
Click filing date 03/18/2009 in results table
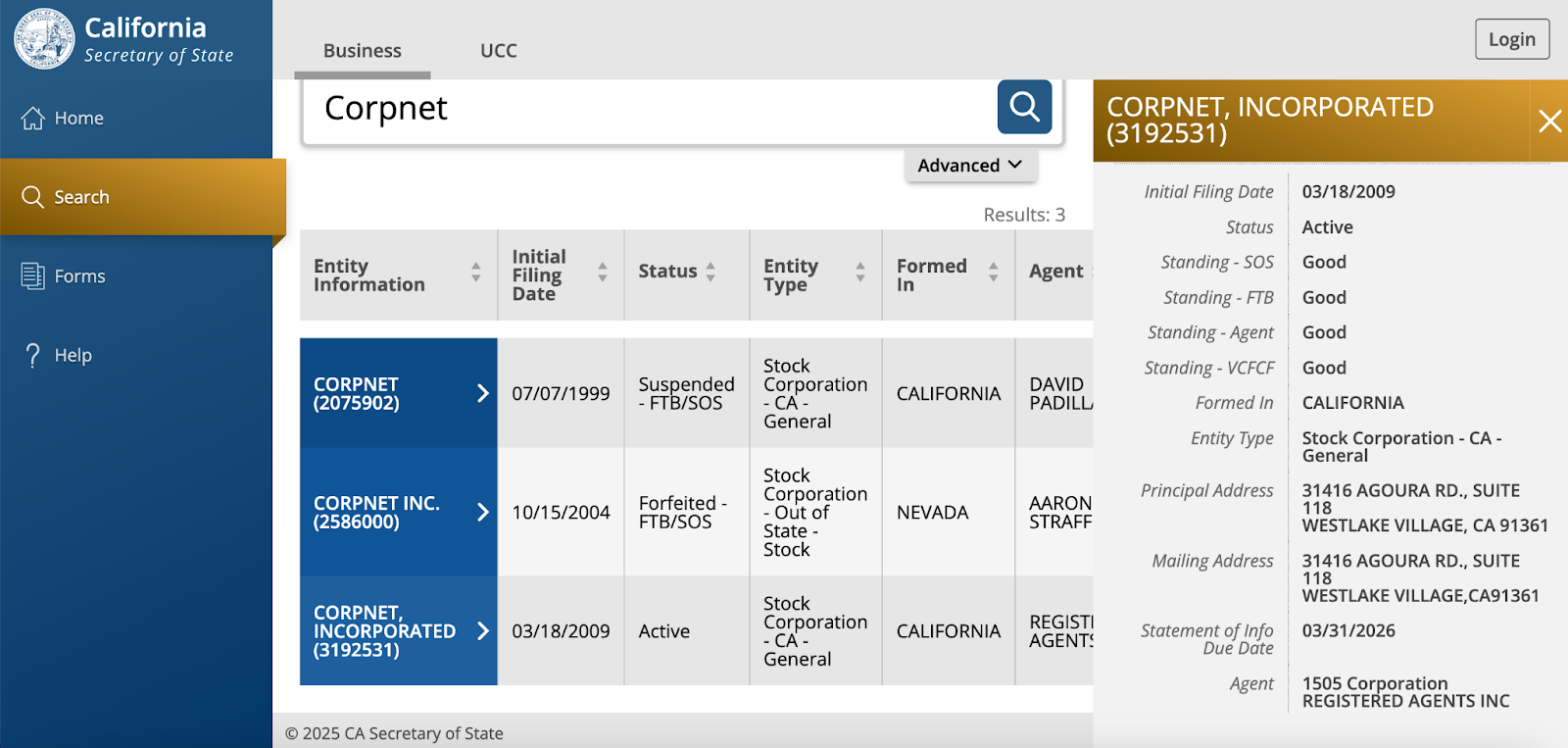pyautogui.click(x=561, y=630)
